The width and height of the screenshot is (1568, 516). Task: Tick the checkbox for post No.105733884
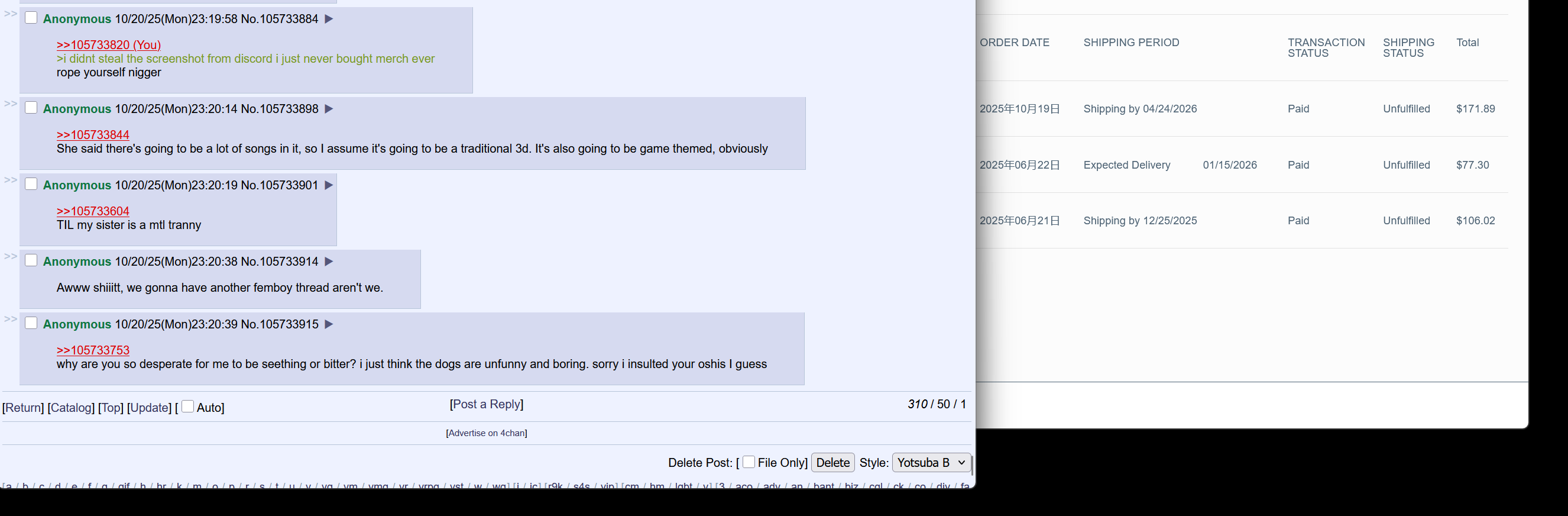[x=31, y=18]
